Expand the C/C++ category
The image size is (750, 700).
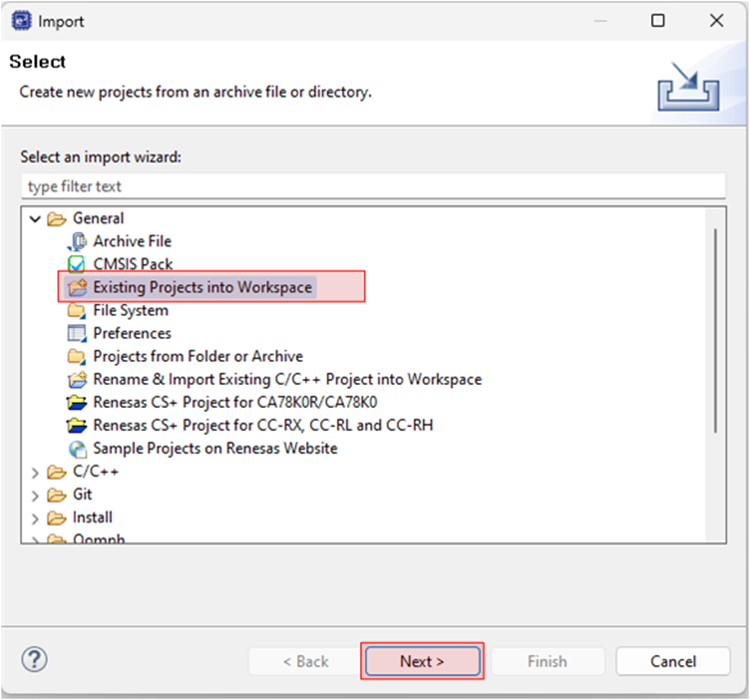click(35, 473)
